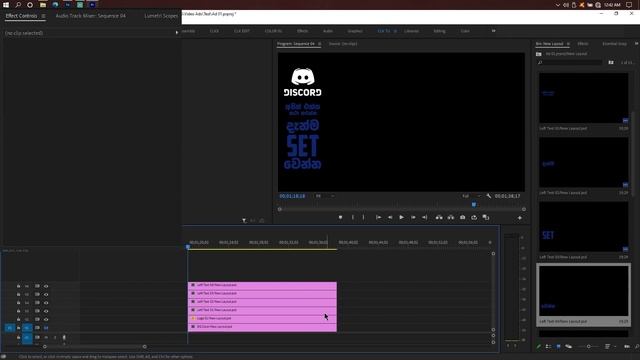Hide the Logo 01 video track
Viewport: 640px width, 360px height.
point(46,320)
